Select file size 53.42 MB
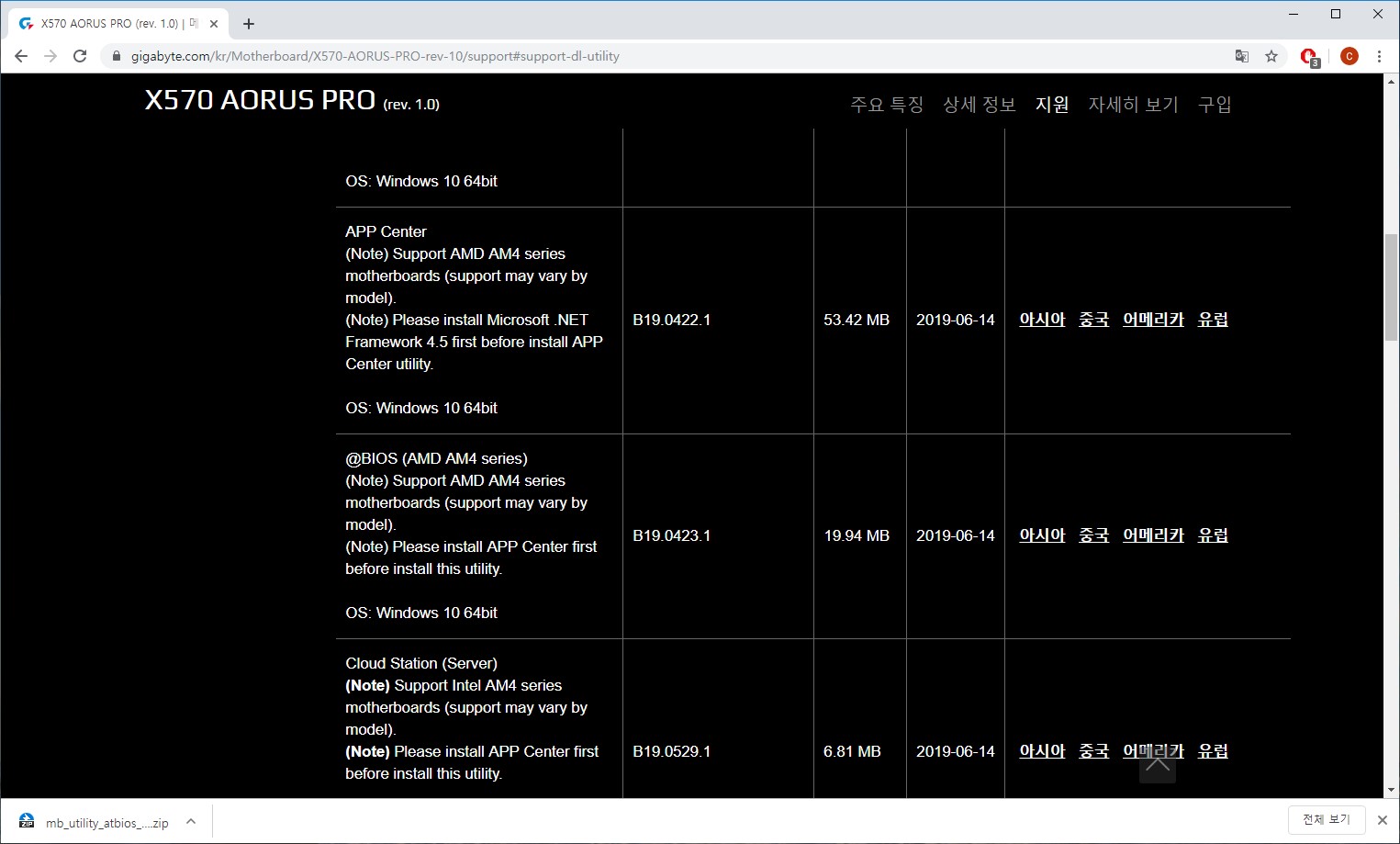Image resolution: width=1400 pixels, height=844 pixels. coord(857,320)
